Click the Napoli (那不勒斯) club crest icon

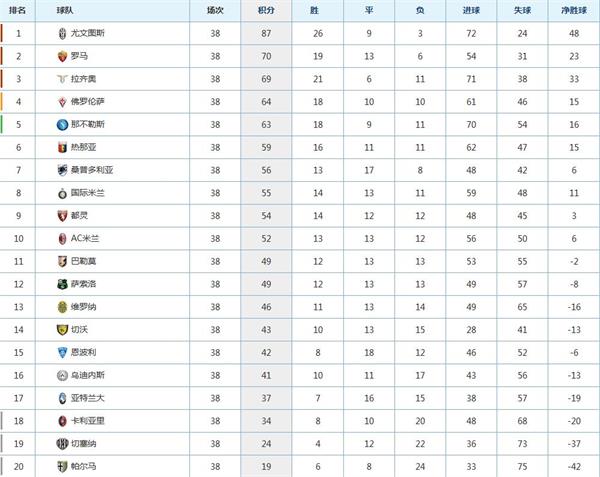coord(63,124)
